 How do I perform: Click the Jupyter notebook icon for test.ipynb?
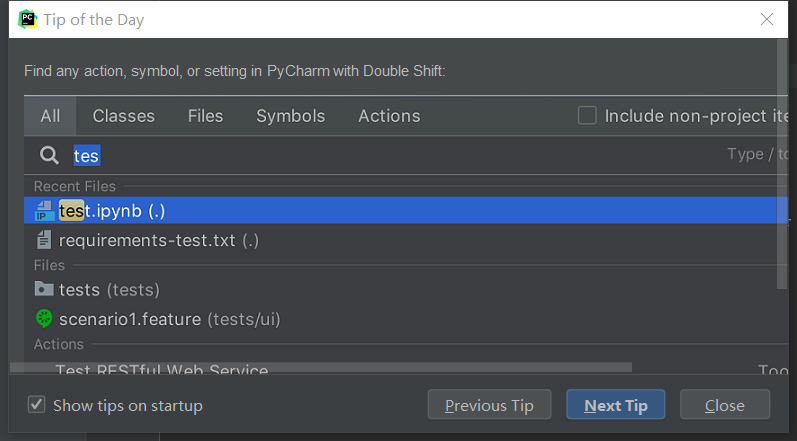tap(44, 211)
